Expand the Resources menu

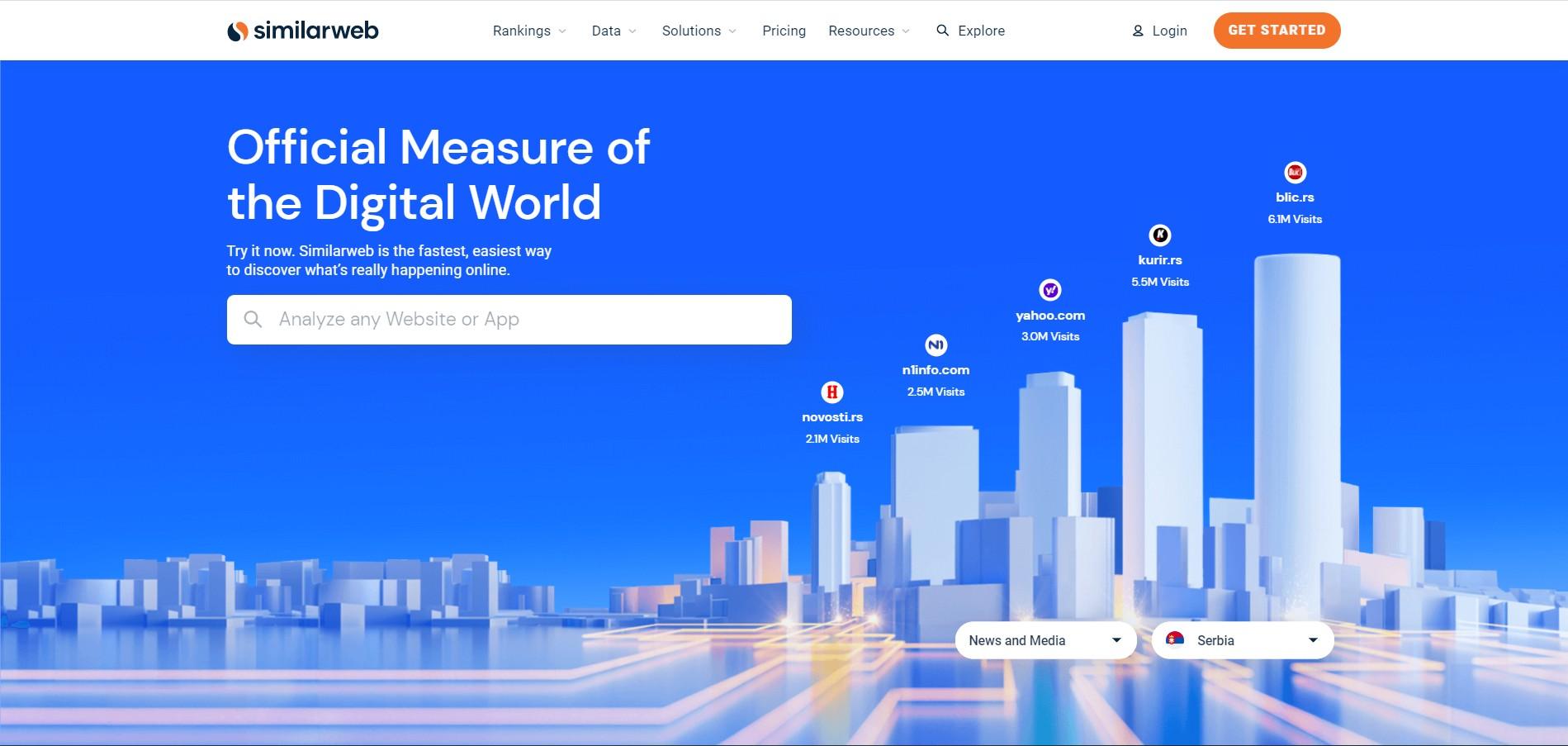(x=869, y=31)
